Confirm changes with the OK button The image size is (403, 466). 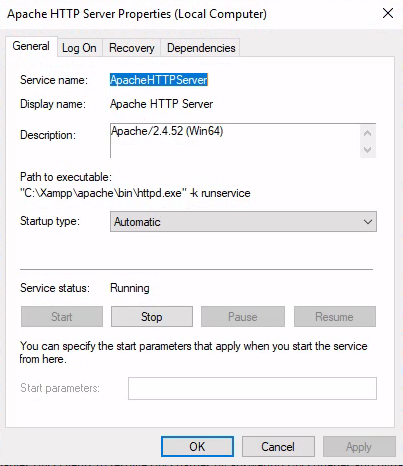[x=197, y=447]
